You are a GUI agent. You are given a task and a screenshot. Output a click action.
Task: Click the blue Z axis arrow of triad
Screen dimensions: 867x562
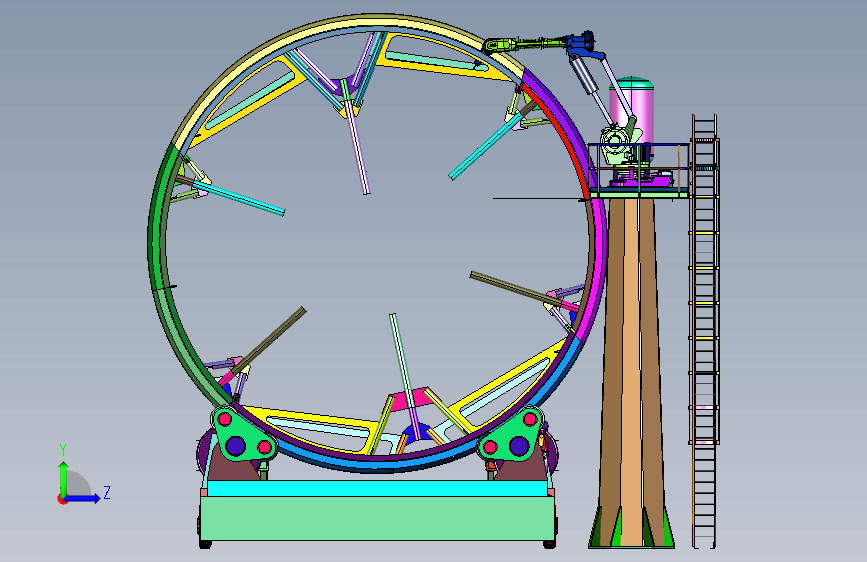(x=83, y=499)
